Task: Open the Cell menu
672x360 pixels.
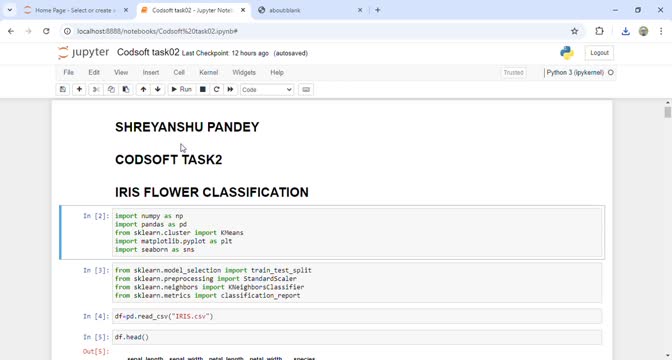Action: [x=179, y=72]
